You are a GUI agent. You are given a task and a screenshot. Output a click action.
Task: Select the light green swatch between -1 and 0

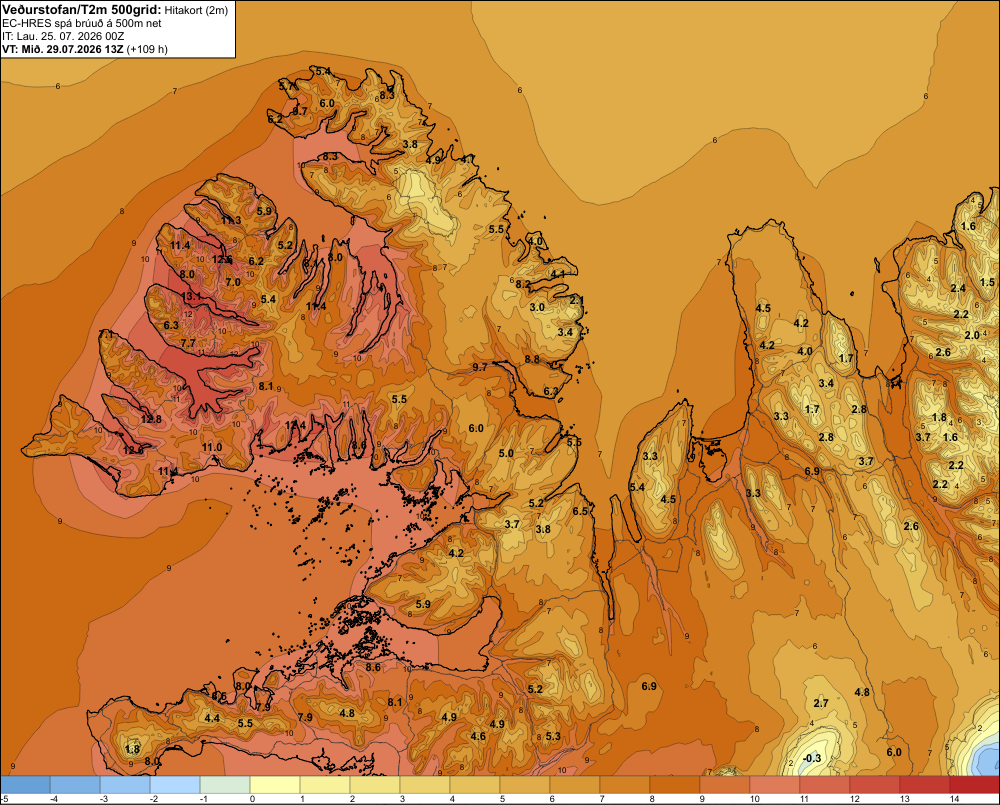[x=225, y=785]
